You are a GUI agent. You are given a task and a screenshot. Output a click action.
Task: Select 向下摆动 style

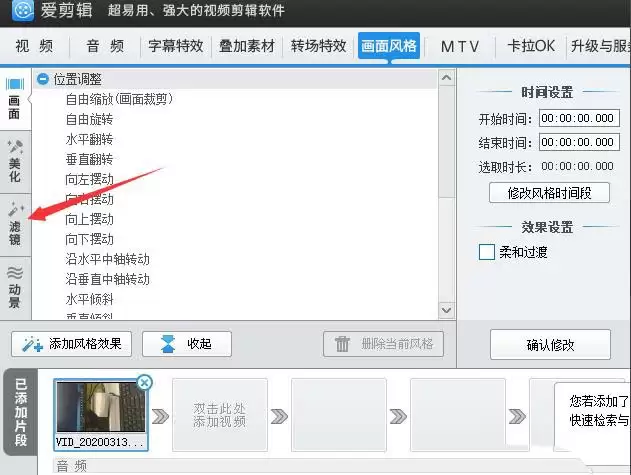[x=89, y=239]
